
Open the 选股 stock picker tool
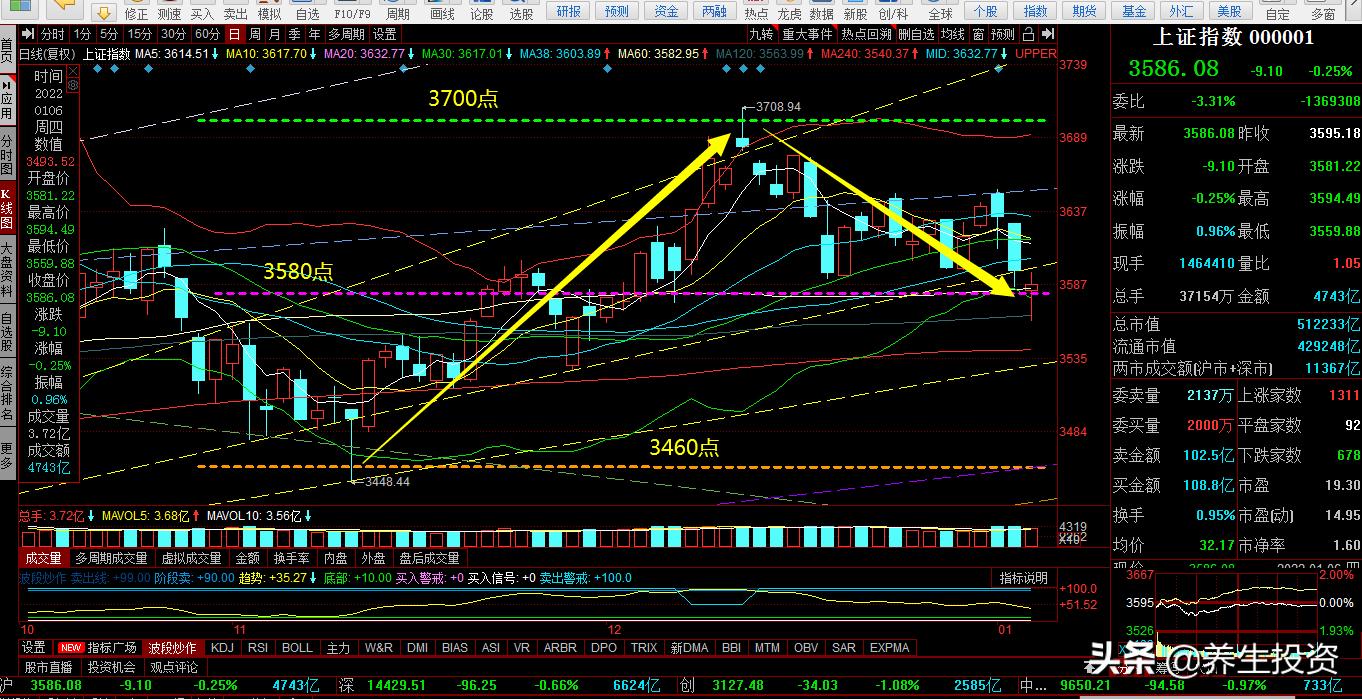(x=521, y=13)
